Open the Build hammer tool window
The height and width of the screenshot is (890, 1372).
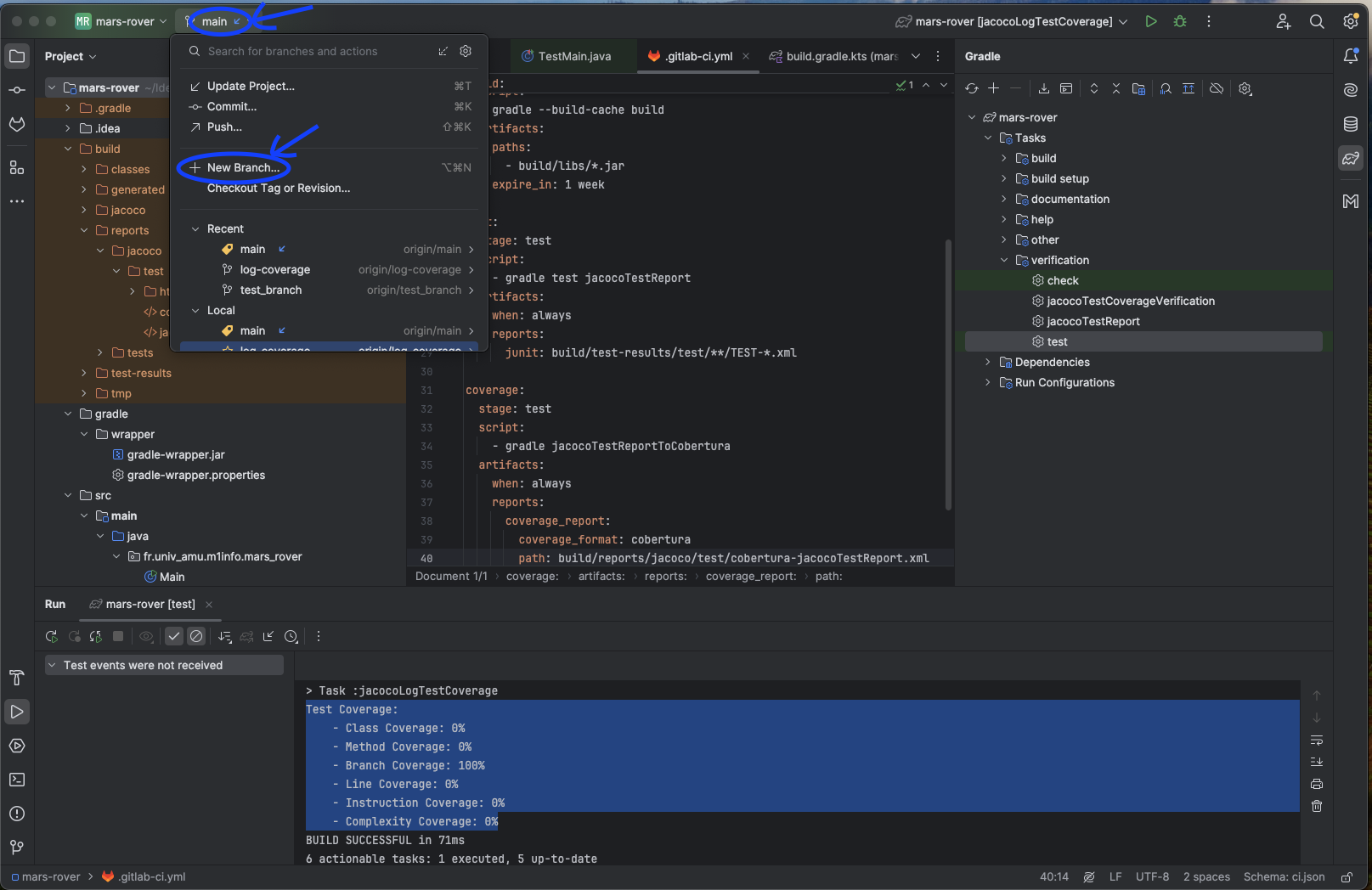(17, 678)
